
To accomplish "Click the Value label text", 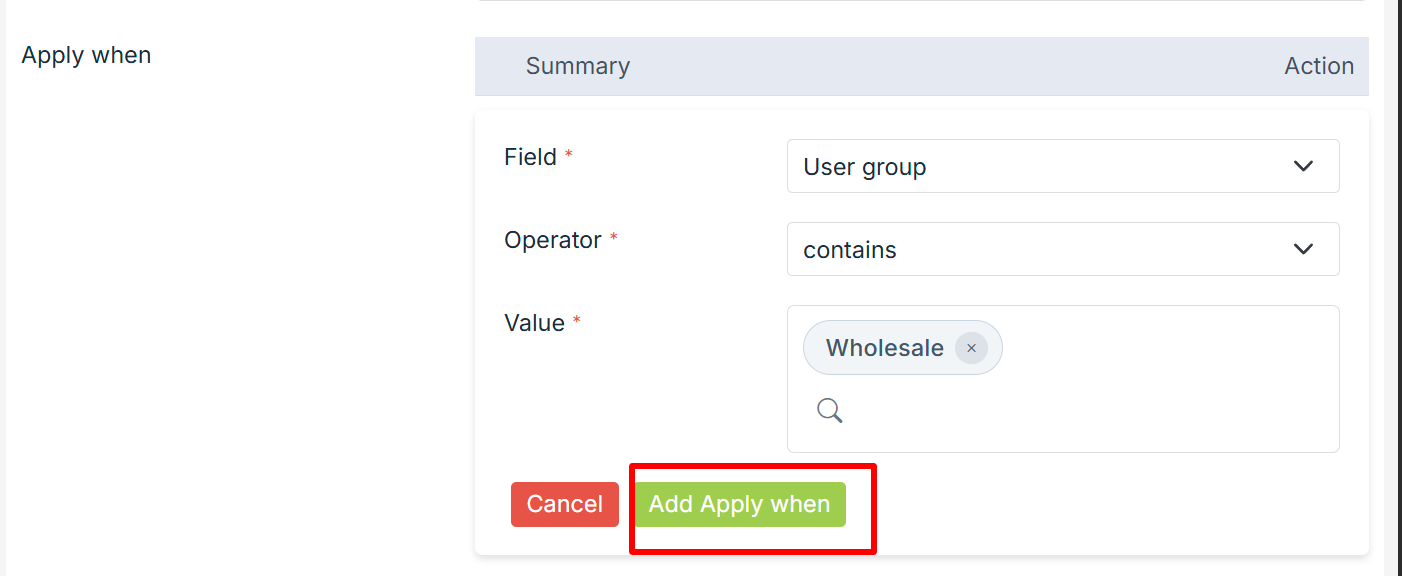I will 534,323.
